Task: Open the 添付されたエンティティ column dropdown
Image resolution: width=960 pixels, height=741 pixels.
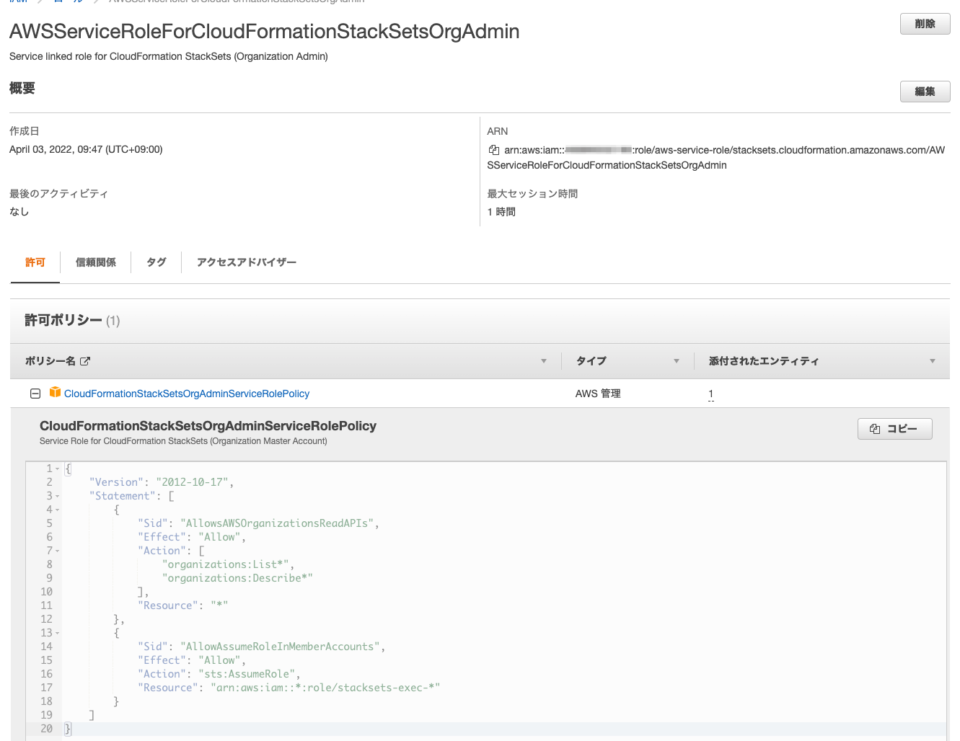Action: coord(931,361)
